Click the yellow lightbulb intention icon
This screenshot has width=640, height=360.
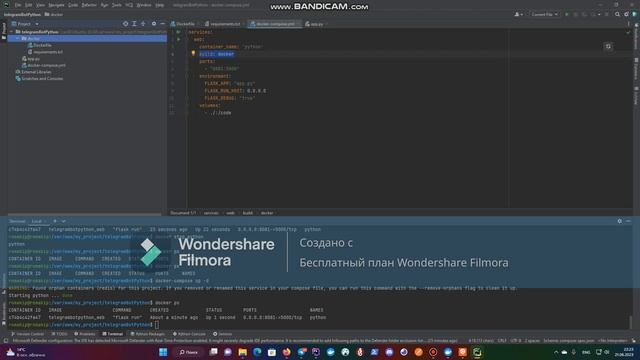pos(193,53)
